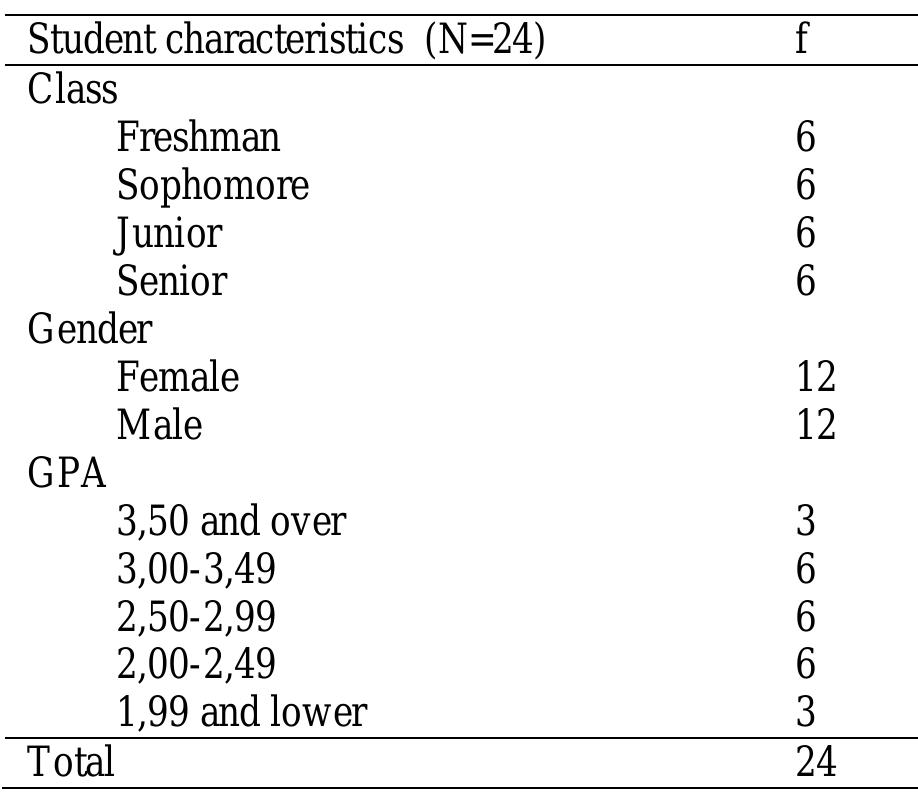Select the "Junior" row label
Image resolution: width=918 pixels, height=809 pixels.
[169, 234]
